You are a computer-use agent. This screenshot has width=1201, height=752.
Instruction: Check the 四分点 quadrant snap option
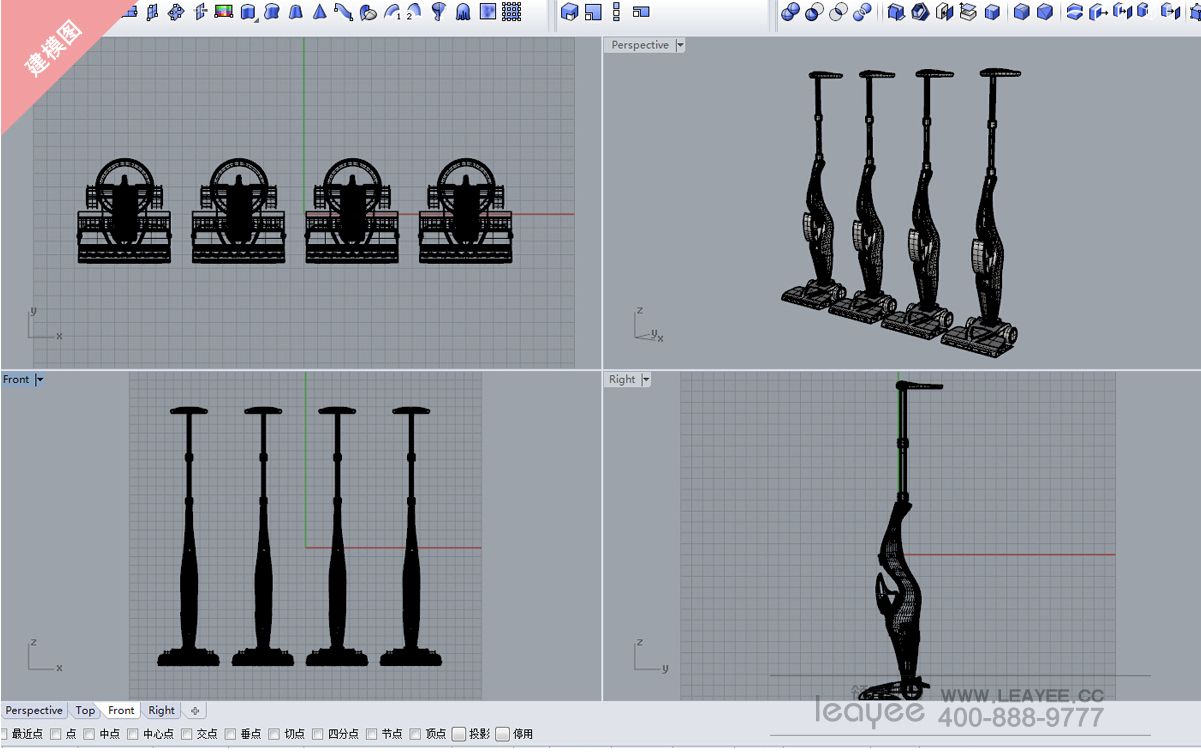(318, 734)
